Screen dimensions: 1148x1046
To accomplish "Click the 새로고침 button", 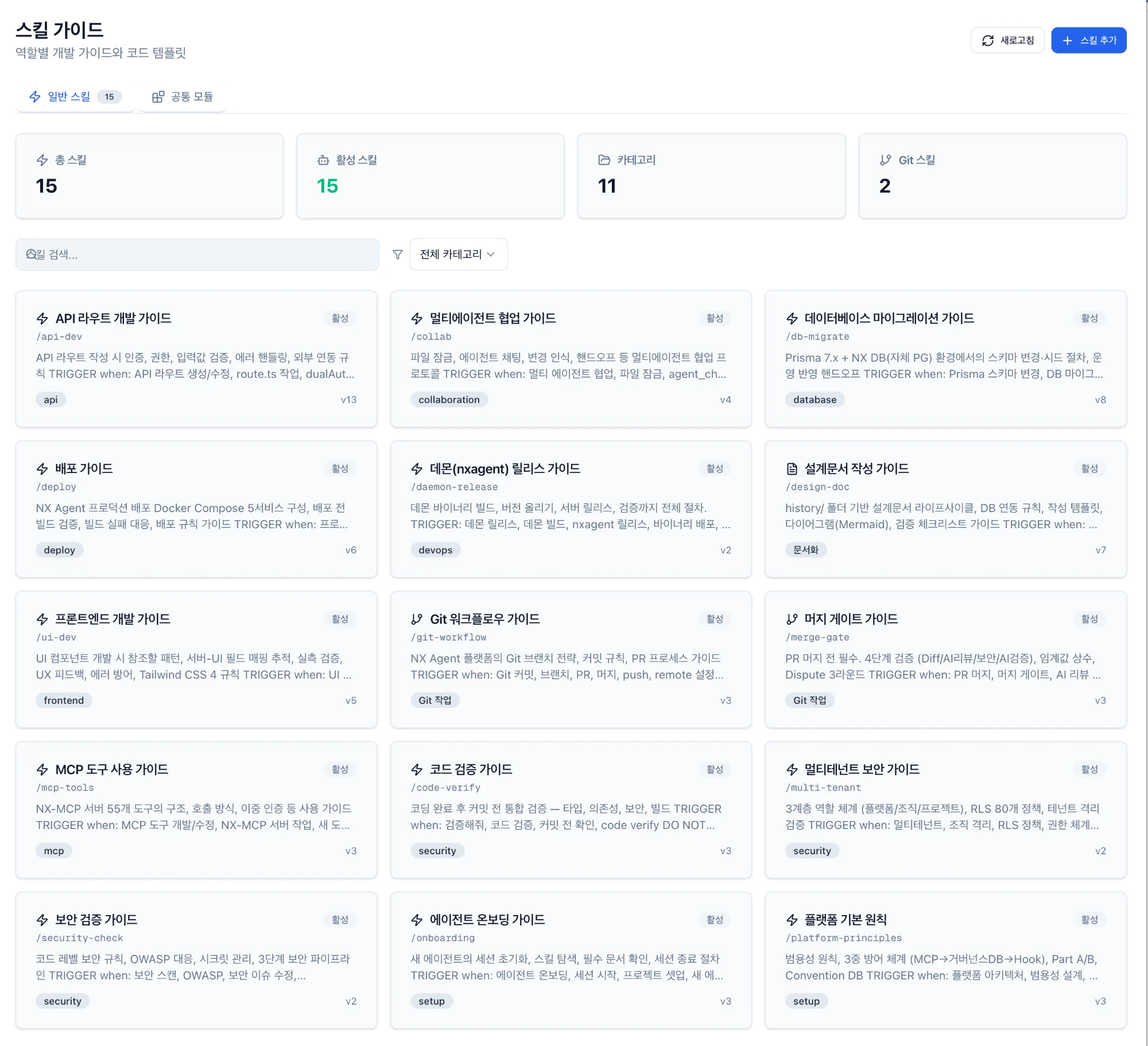I will (1007, 40).
